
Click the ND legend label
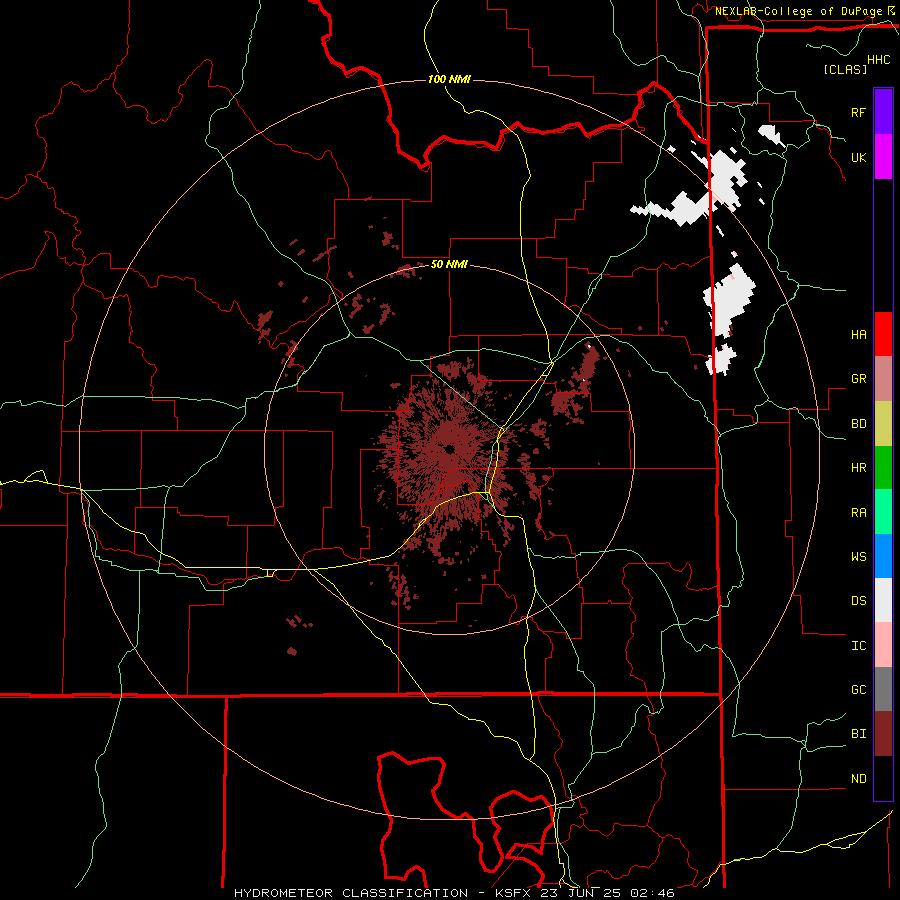click(x=858, y=779)
